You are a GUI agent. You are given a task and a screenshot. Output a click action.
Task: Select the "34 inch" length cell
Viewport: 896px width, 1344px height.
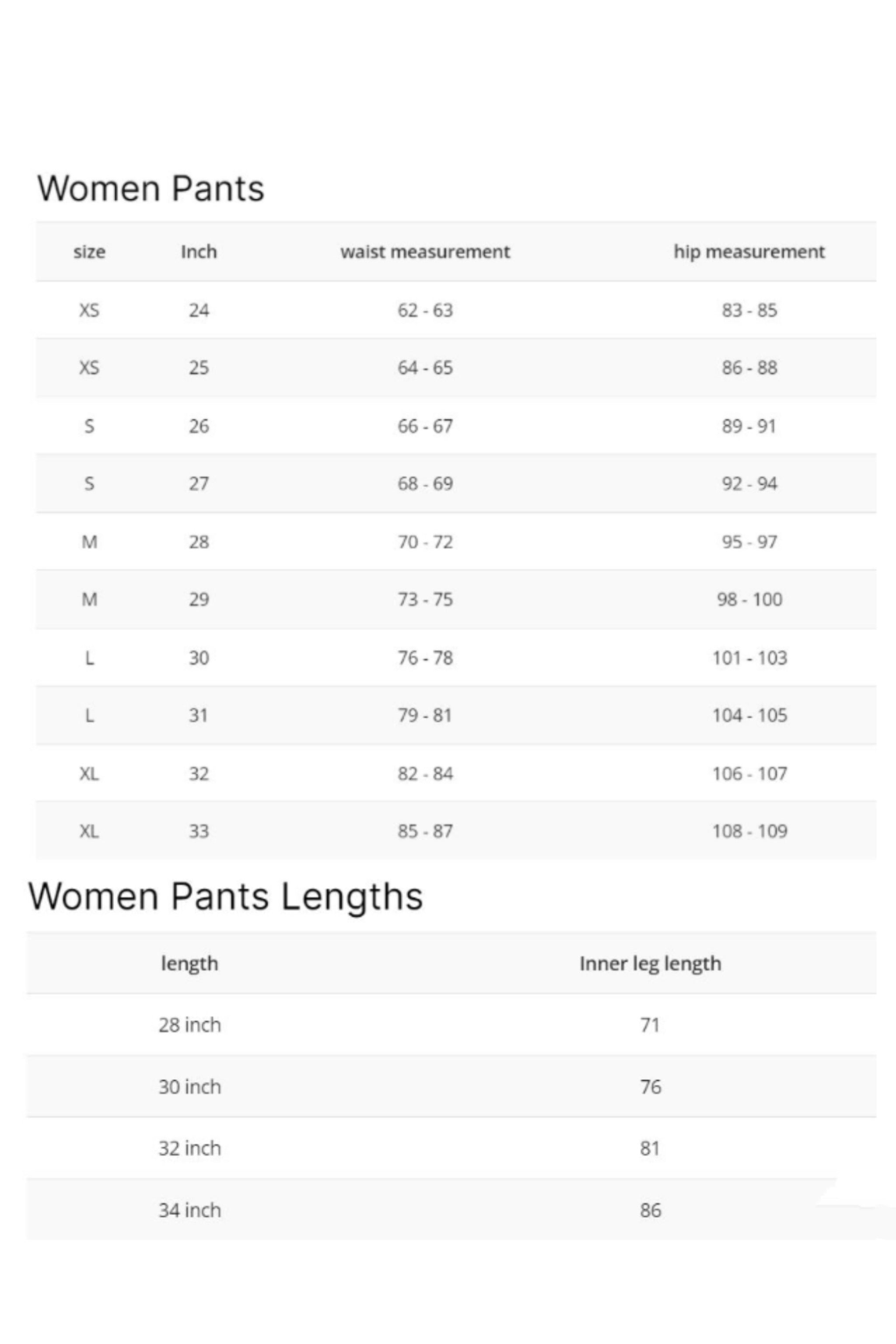(190, 1210)
